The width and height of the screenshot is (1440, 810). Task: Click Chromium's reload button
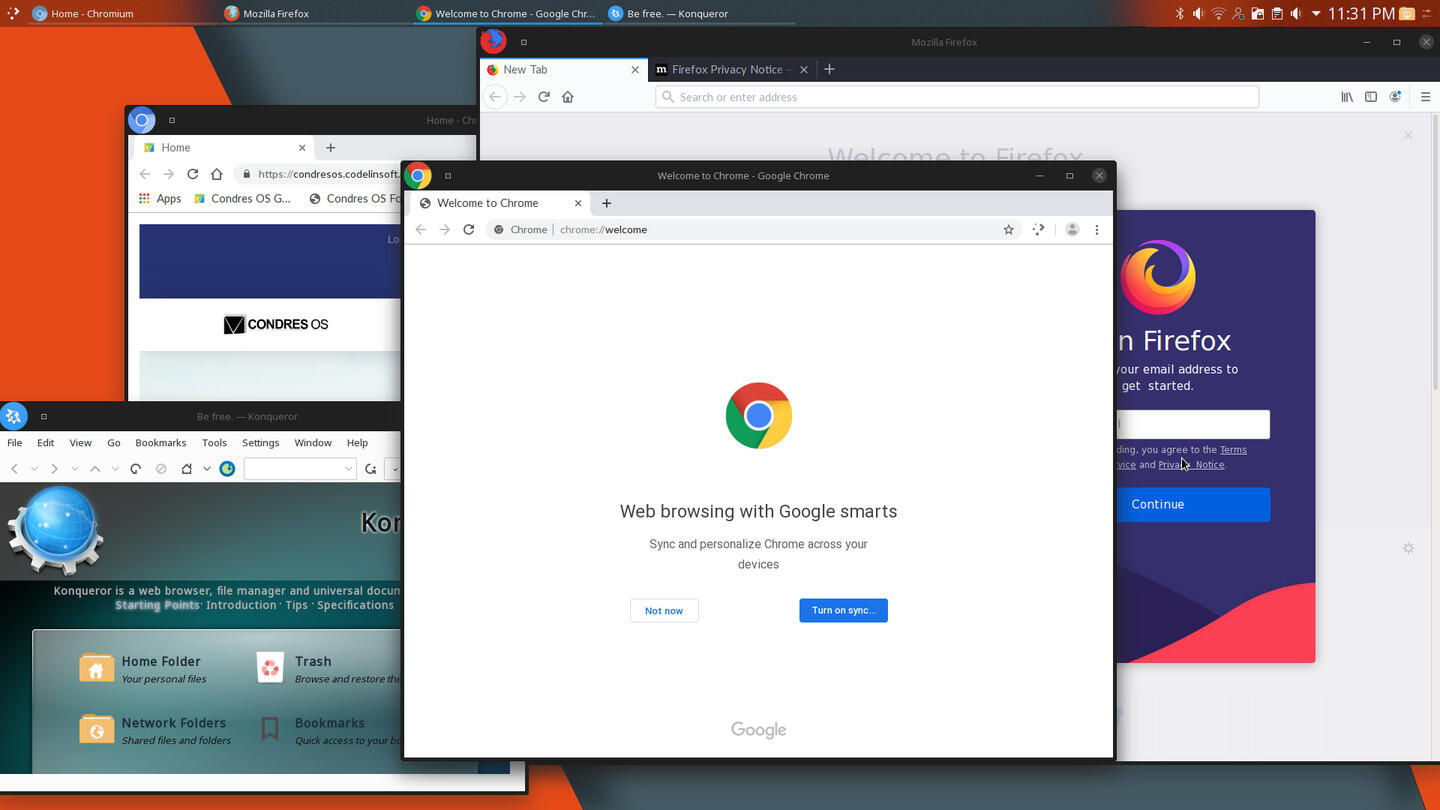pos(193,174)
